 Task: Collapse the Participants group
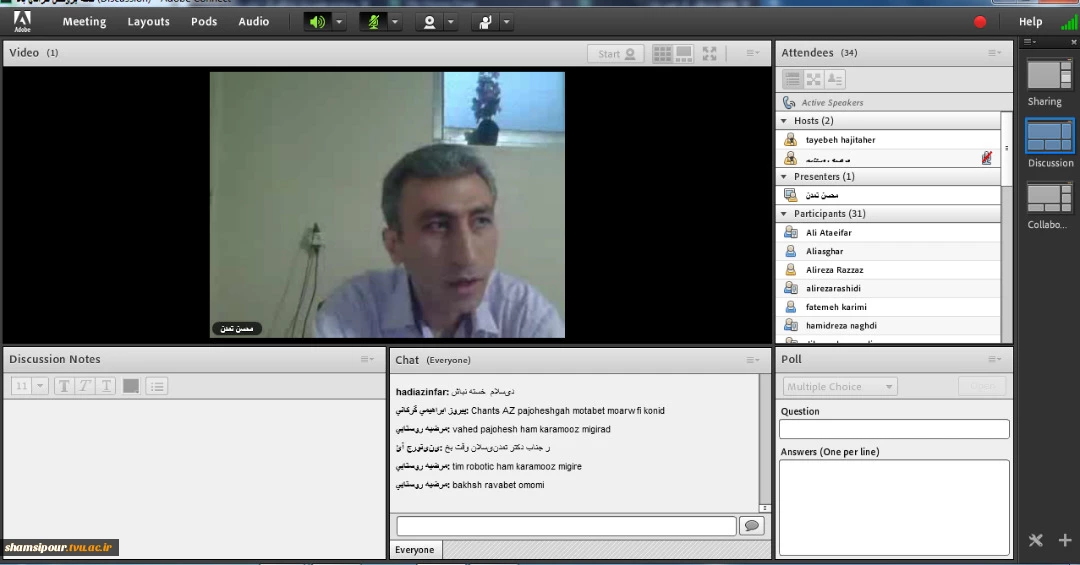tap(783, 214)
